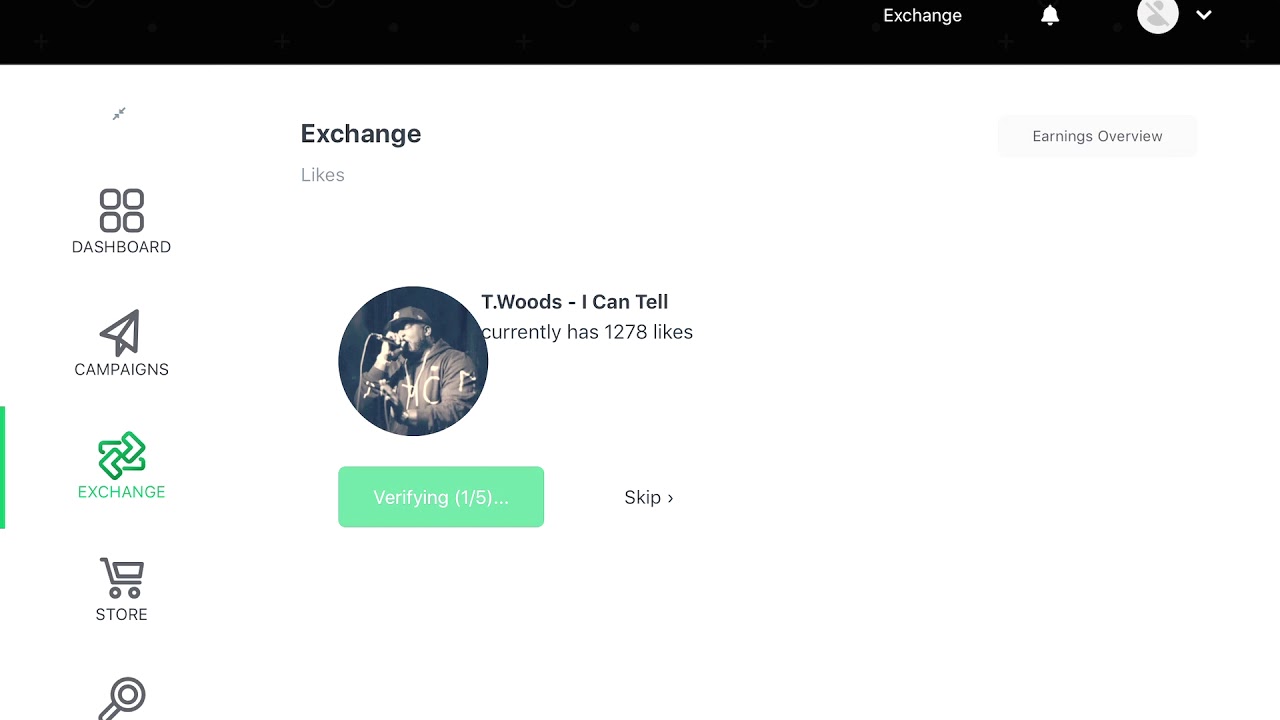Image resolution: width=1280 pixels, height=720 pixels.
Task: Click the green Verifying (1/5) button
Action: [x=441, y=497]
